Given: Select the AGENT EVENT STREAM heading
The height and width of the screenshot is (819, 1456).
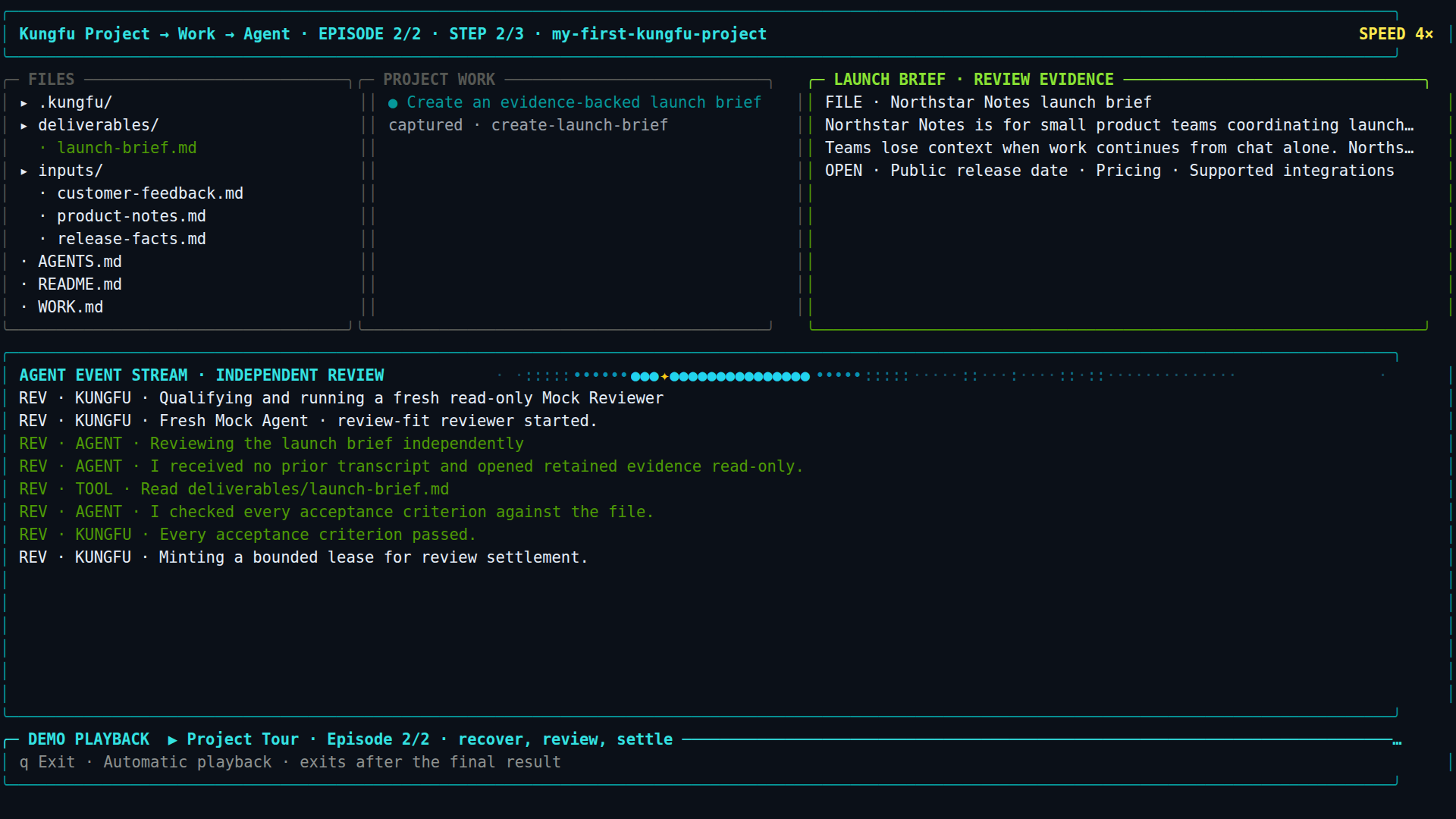Looking at the screenshot, I should pyautogui.click(x=103, y=375).
